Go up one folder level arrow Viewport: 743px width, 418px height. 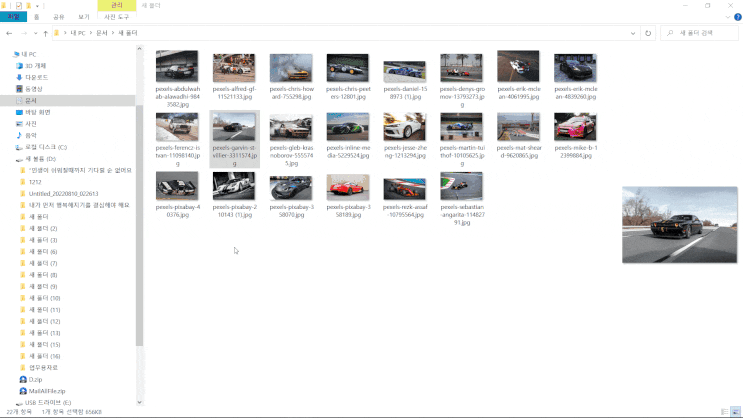coord(45,33)
